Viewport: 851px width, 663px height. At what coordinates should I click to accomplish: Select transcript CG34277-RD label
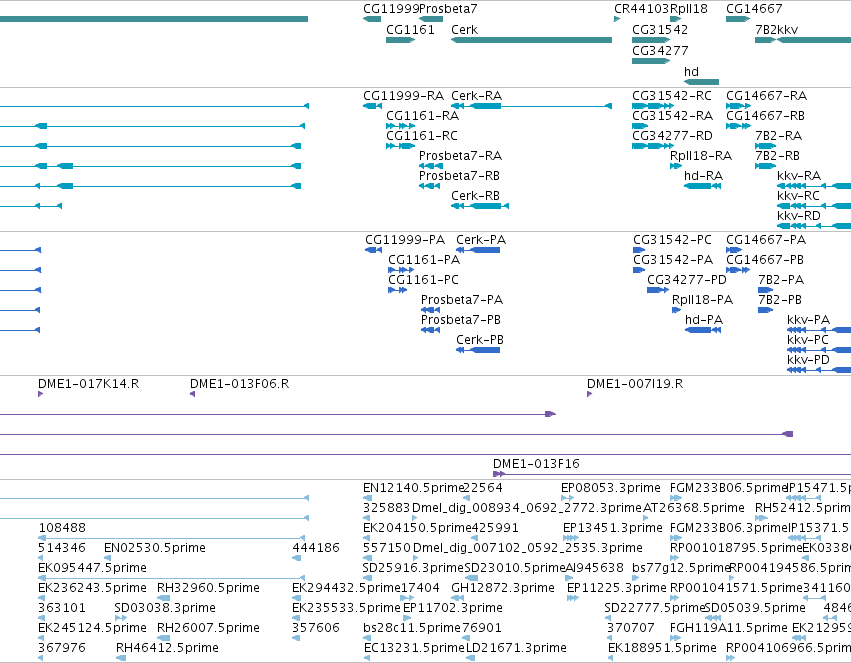(672, 136)
